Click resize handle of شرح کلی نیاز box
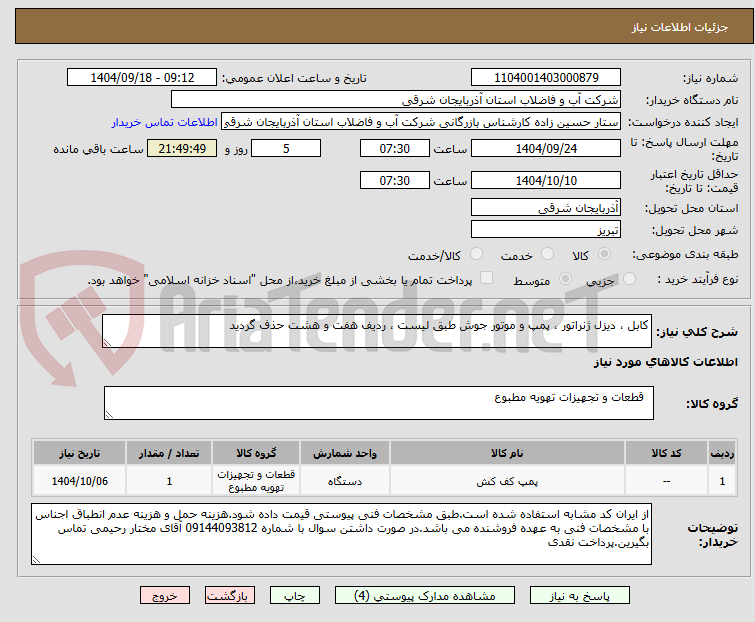 pos(107,343)
